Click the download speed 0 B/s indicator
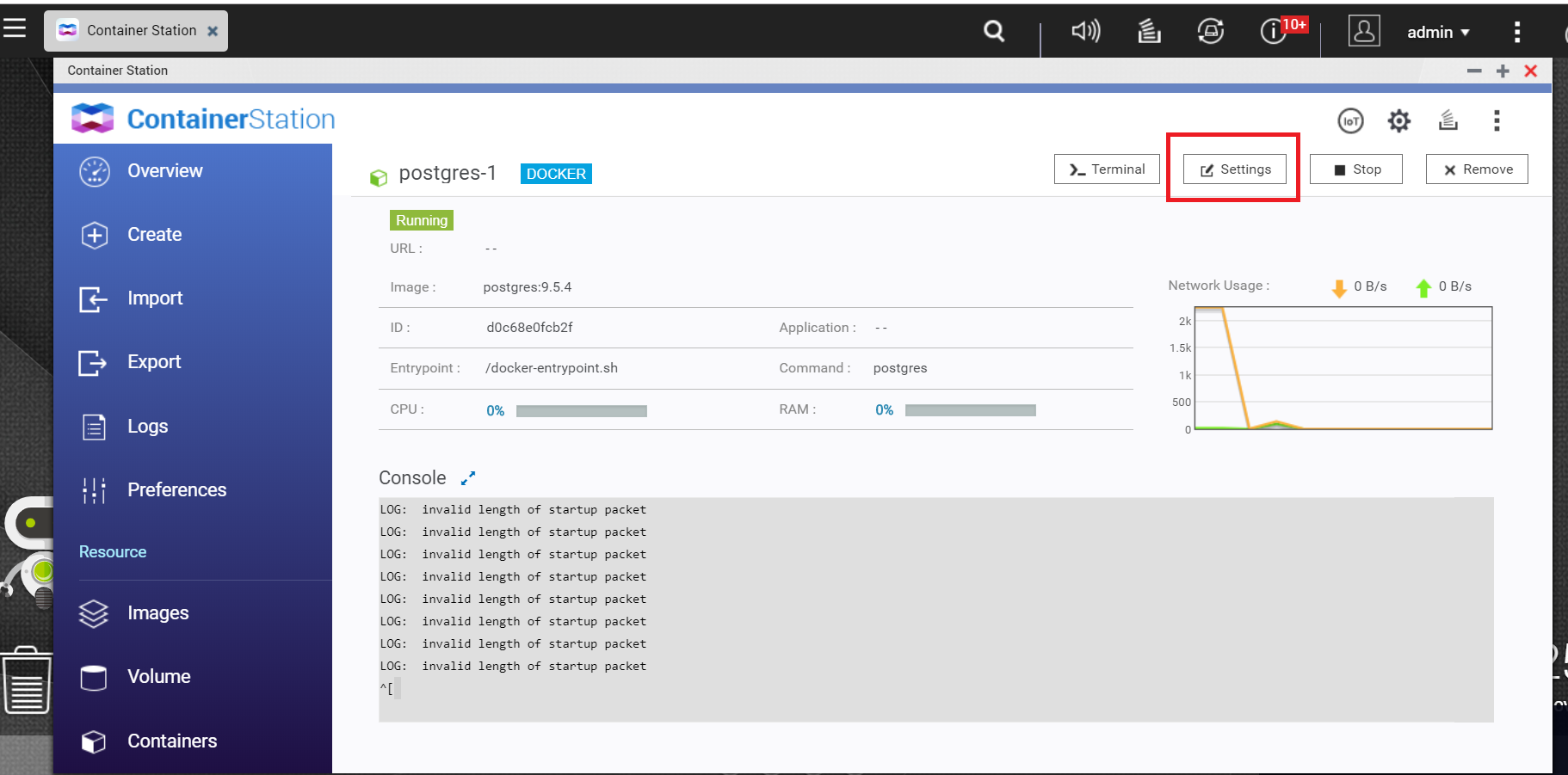1568x775 pixels. pyautogui.click(x=1360, y=286)
